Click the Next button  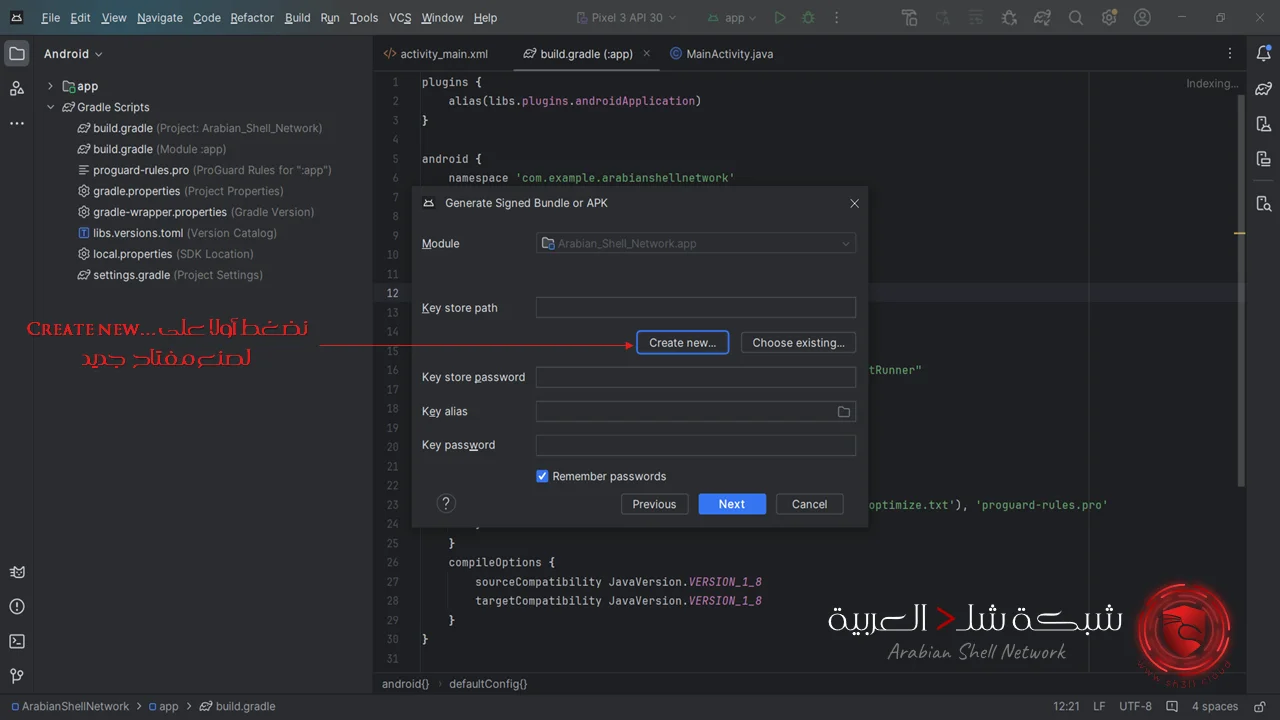[x=732, y=504]
